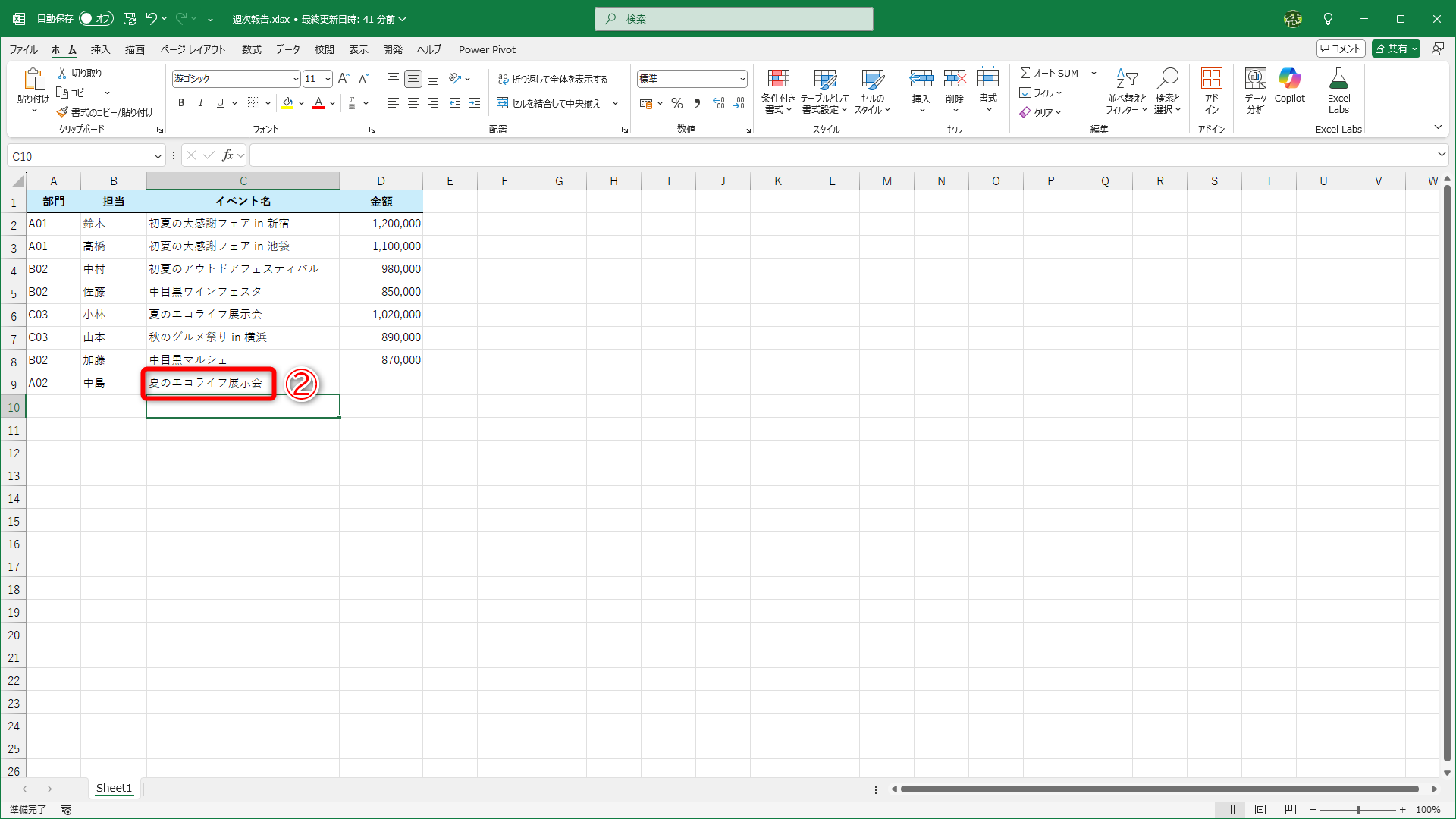Open the Comments pane button
The image size is (1456, 819).
(x=1341, y=49)
